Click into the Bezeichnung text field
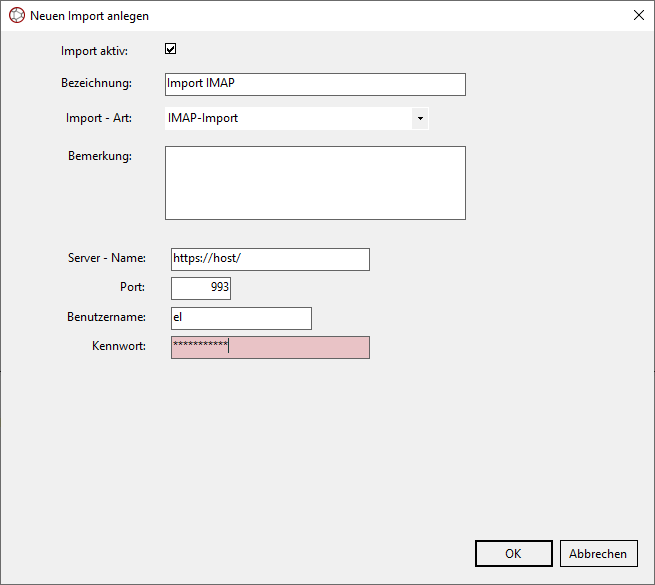 pyautogui.click(x=315, y=84)
